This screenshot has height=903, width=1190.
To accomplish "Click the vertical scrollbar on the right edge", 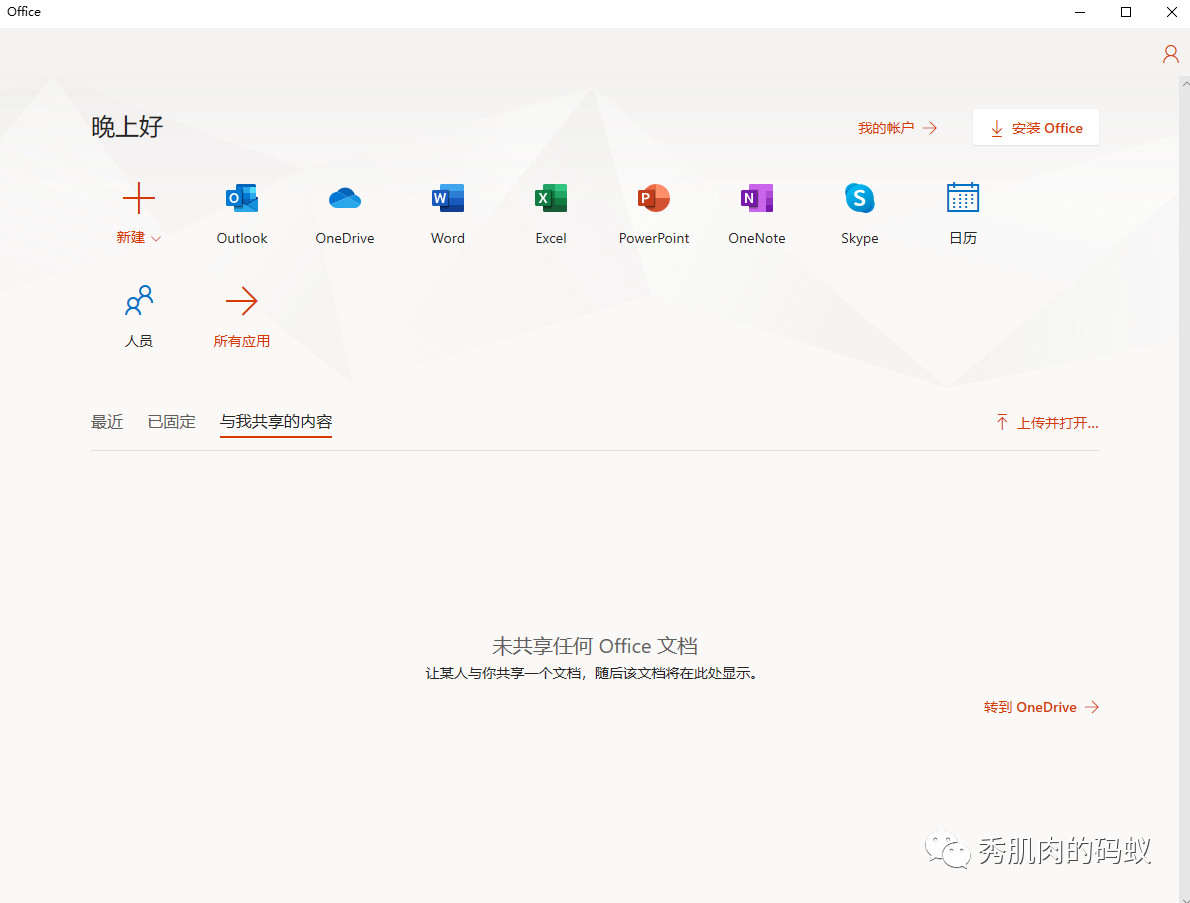I will (1184, 480).
